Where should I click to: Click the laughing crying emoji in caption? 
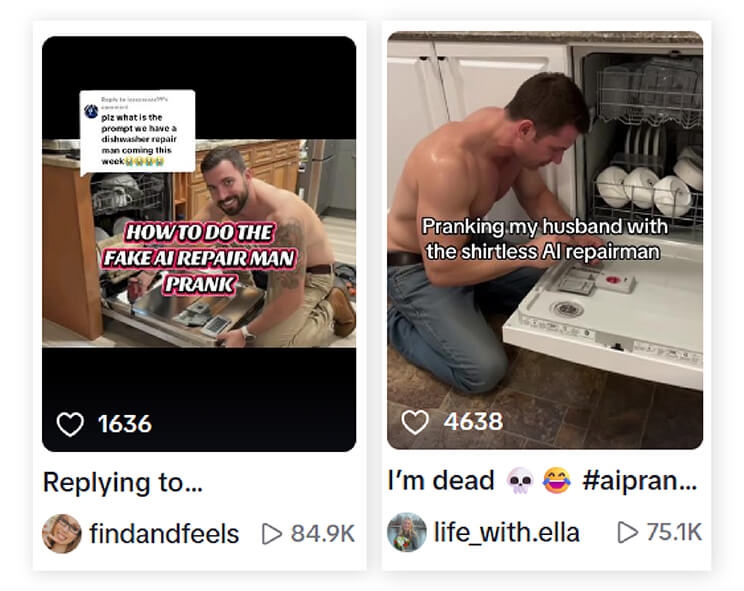557,480
